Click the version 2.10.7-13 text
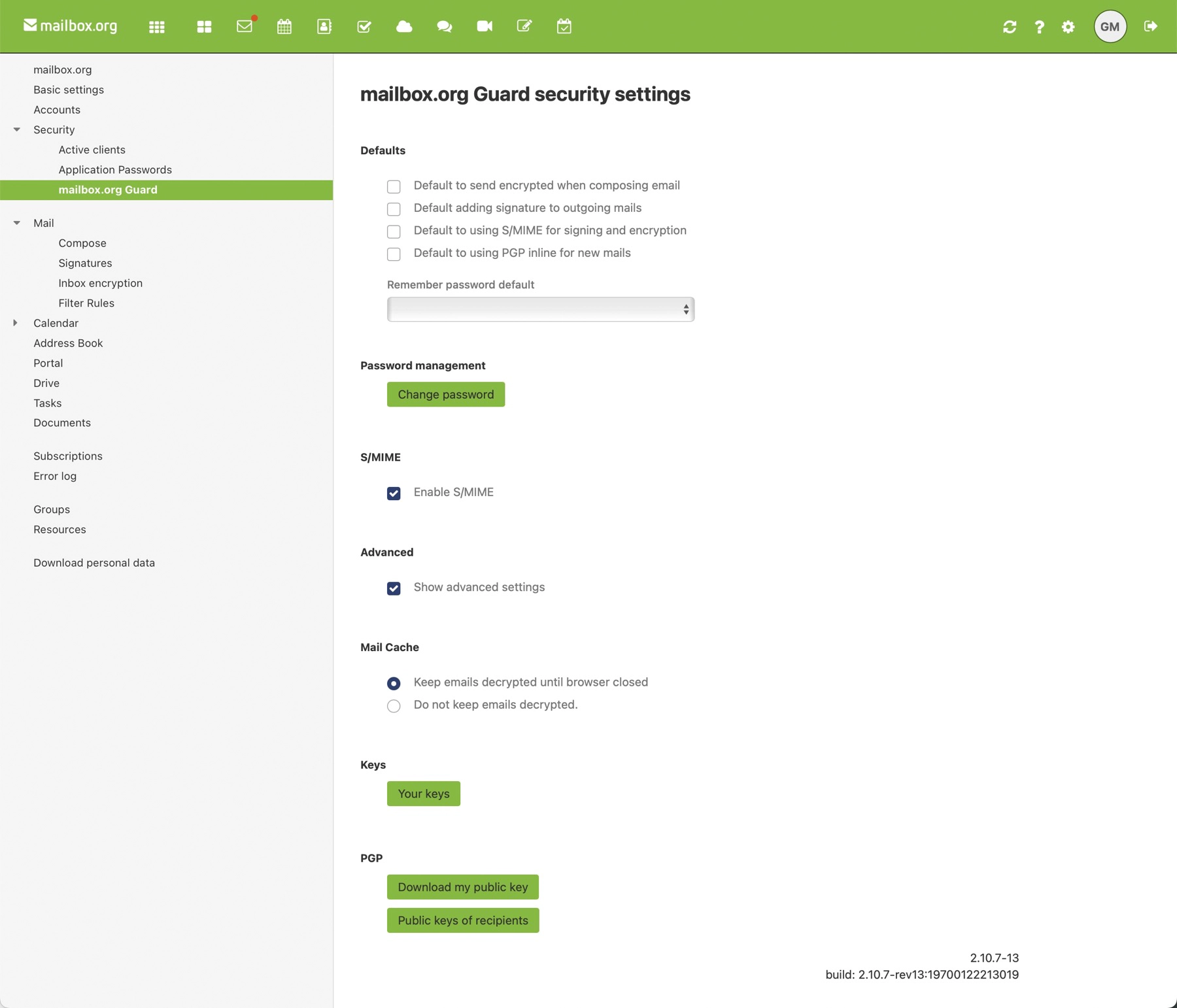The width and height of the screenshot is (1177, 1008). (995, 958)
